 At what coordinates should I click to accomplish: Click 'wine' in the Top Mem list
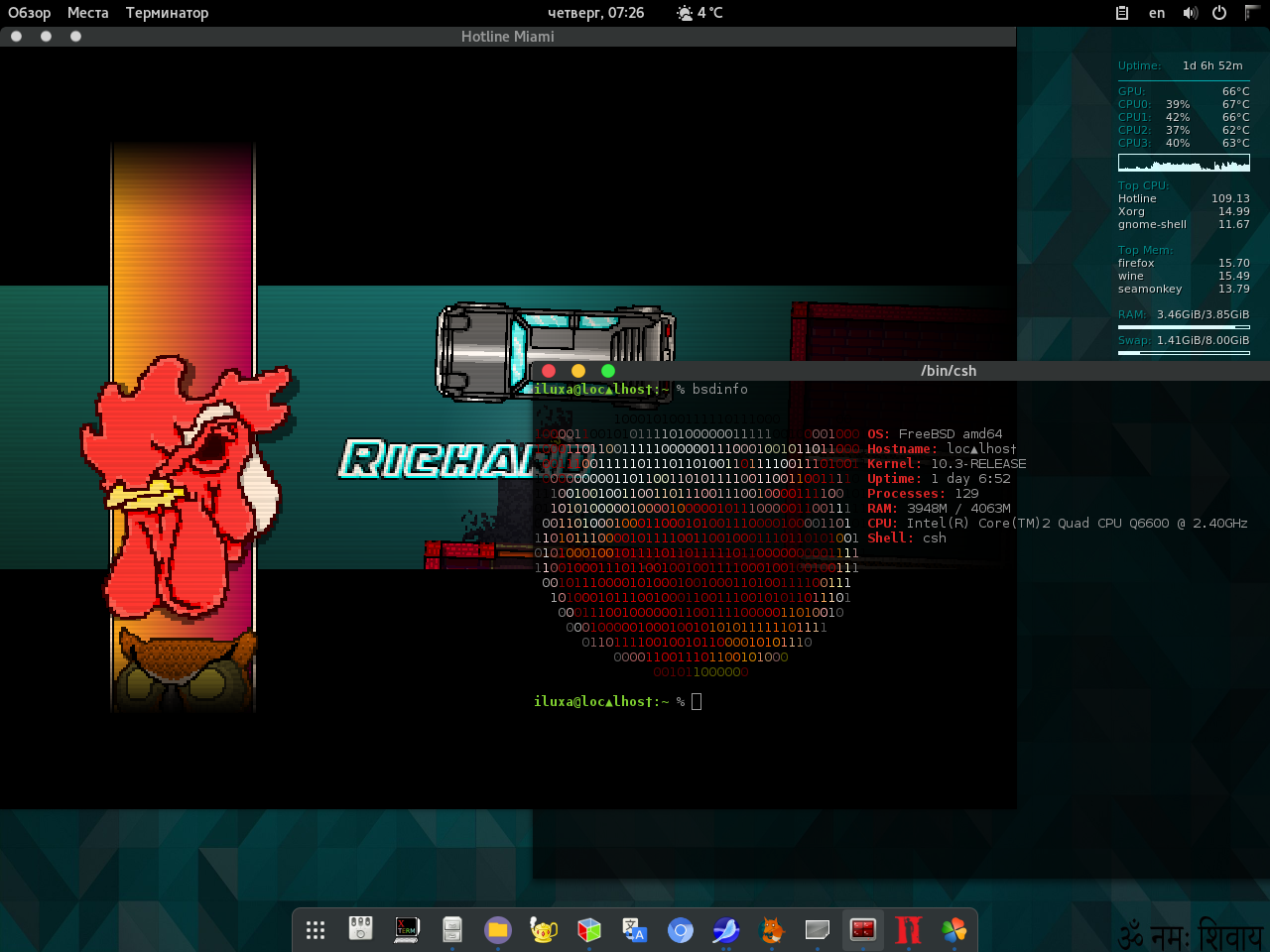pyautogui.click(x=1131, y=276)
